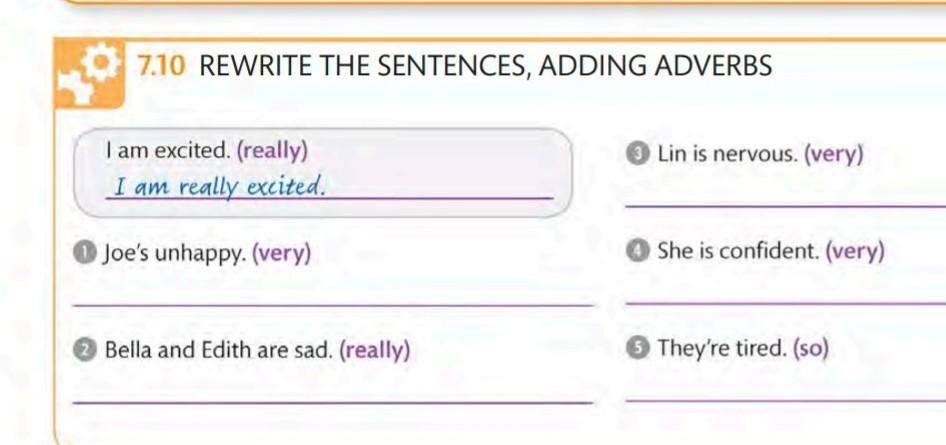Select the answer line under She is confident
Screen dimensions: 946x445
(x=786, y=303)
